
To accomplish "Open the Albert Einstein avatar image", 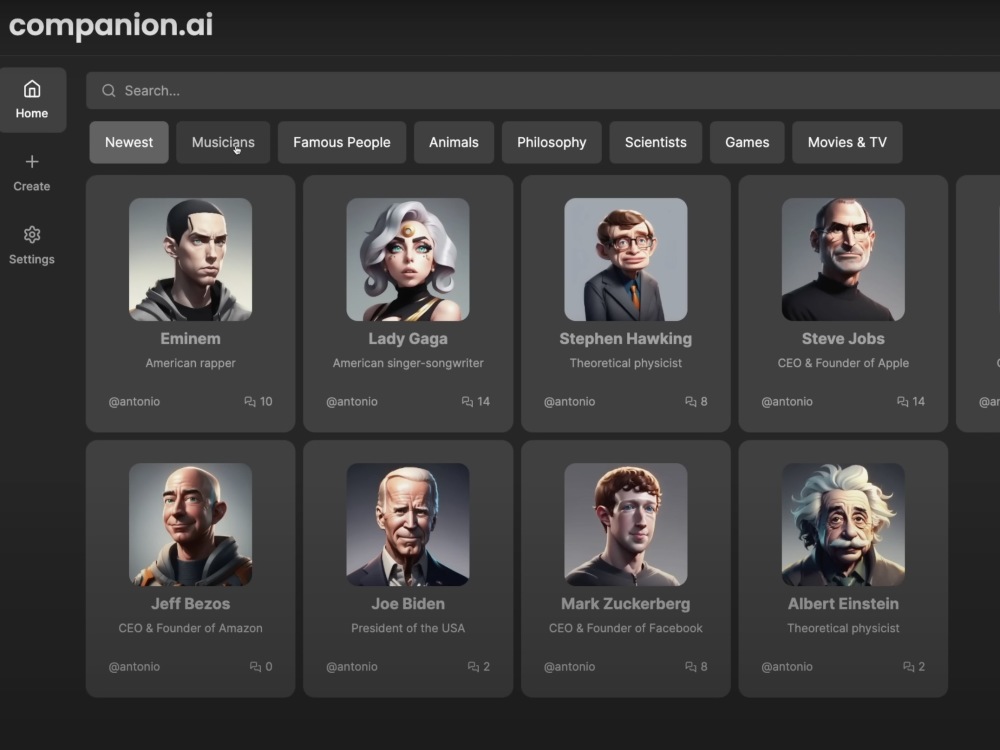I will tap(843, 524).
